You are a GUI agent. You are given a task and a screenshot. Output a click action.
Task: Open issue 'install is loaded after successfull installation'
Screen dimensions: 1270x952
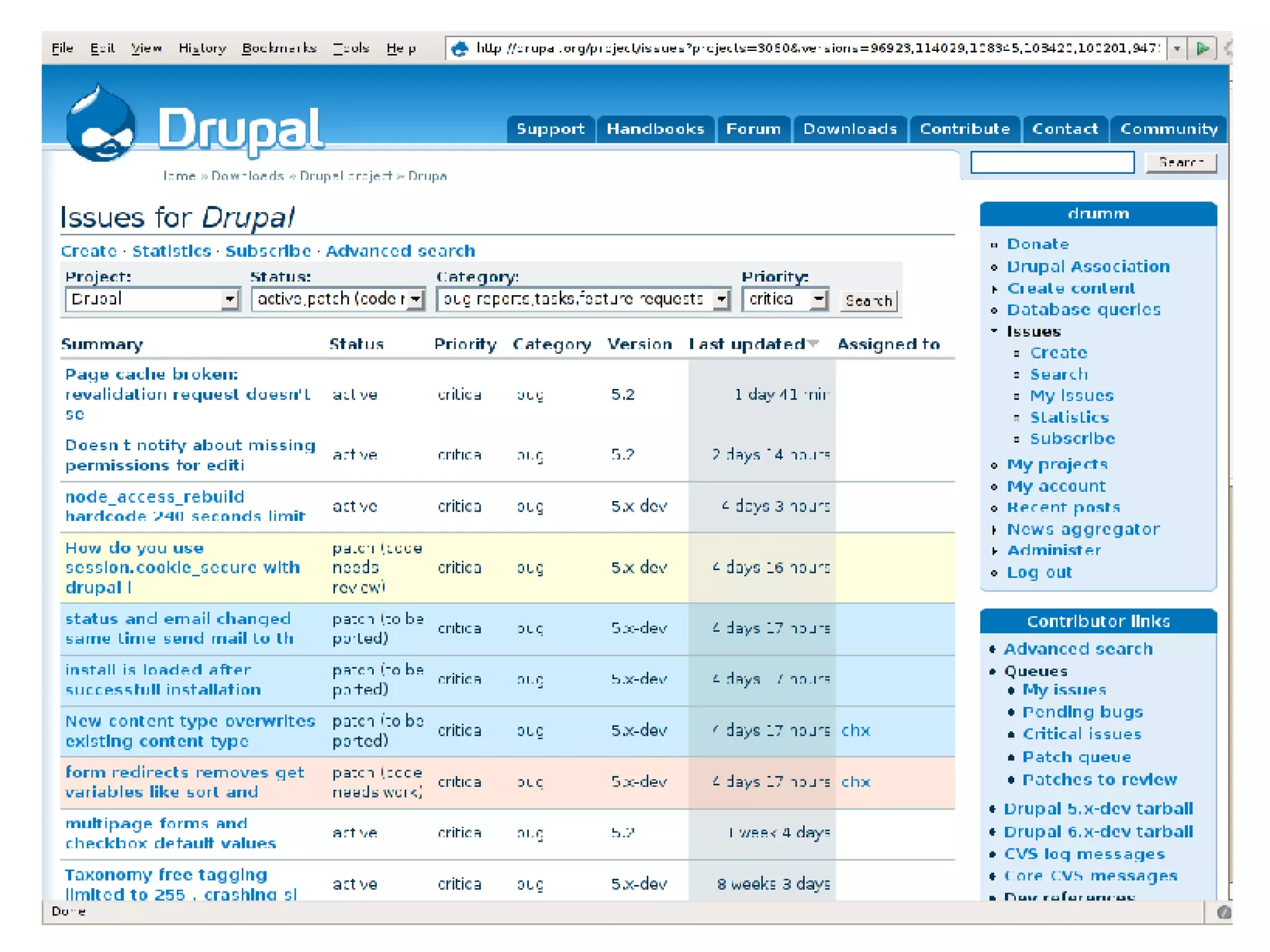(x=163, y=680)
